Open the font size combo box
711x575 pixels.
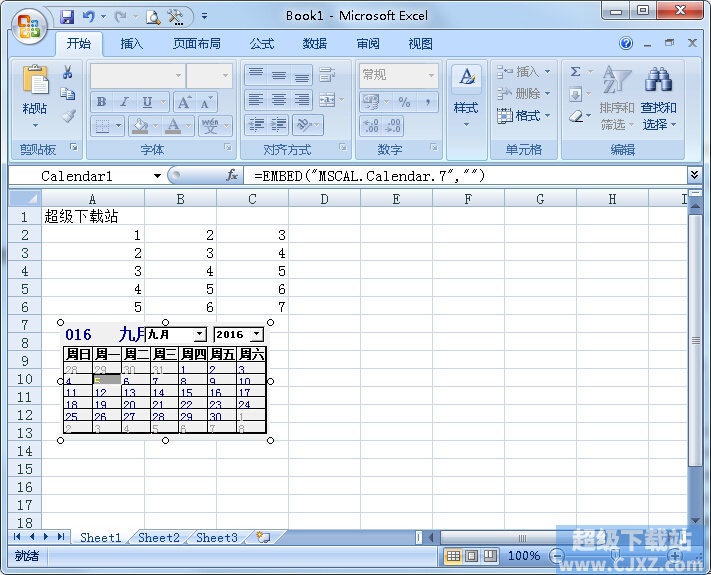209,75
